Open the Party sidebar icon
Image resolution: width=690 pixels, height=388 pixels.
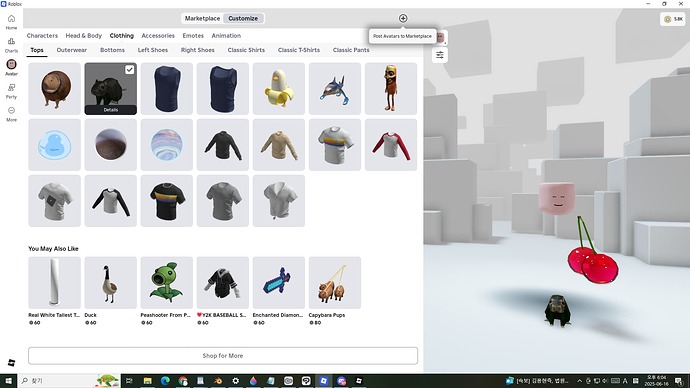click(x=11, y=91)
